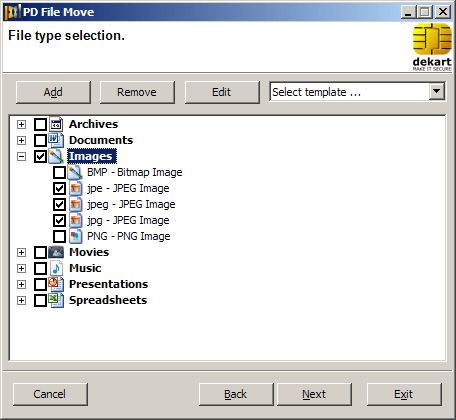The width and height of the screenshot is (456, 420).
Task: Open the Select template dropdown arrow
Action: pos(437,91)
